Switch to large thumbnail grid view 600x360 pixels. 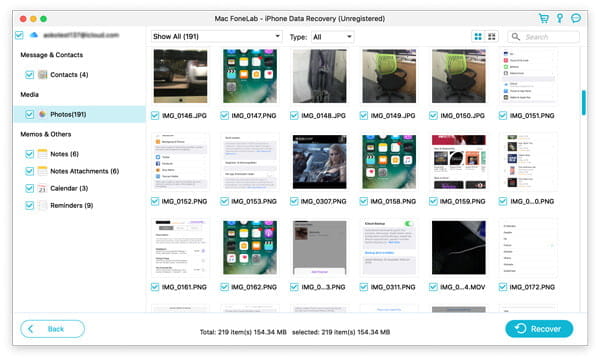pos(478,37)
